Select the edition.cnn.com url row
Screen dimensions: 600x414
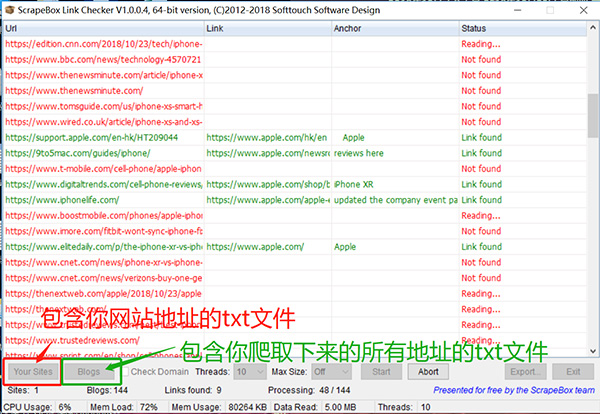[295, 44]
